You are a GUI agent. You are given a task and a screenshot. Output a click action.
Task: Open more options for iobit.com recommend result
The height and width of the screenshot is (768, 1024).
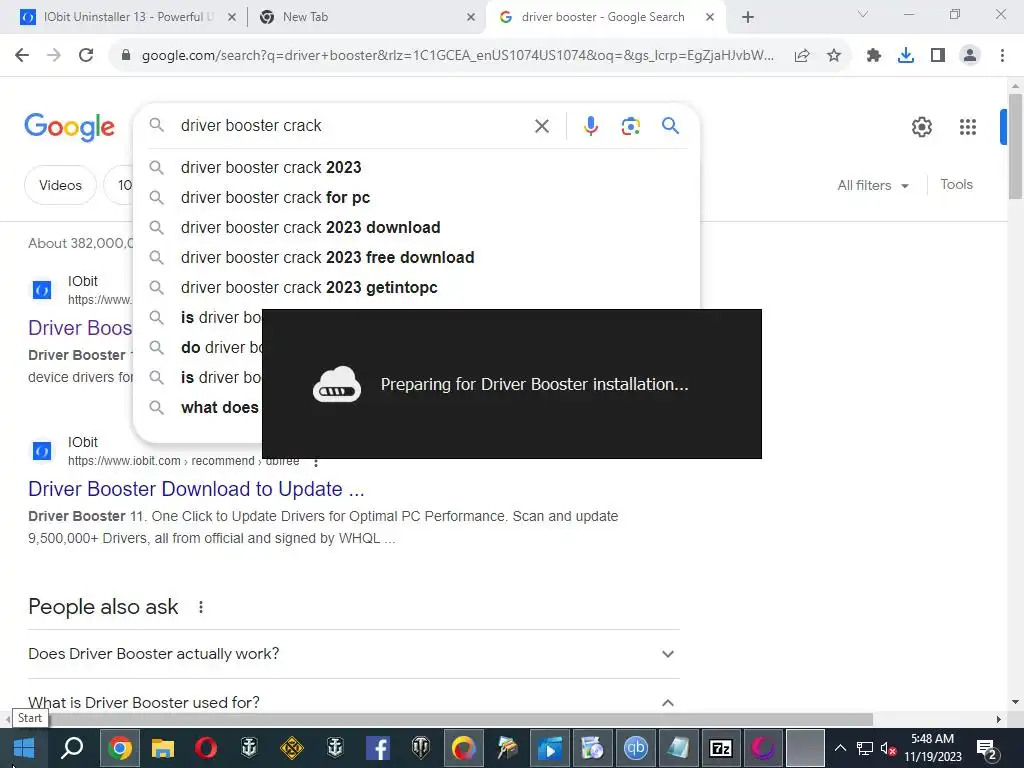(x=316, y=462)
